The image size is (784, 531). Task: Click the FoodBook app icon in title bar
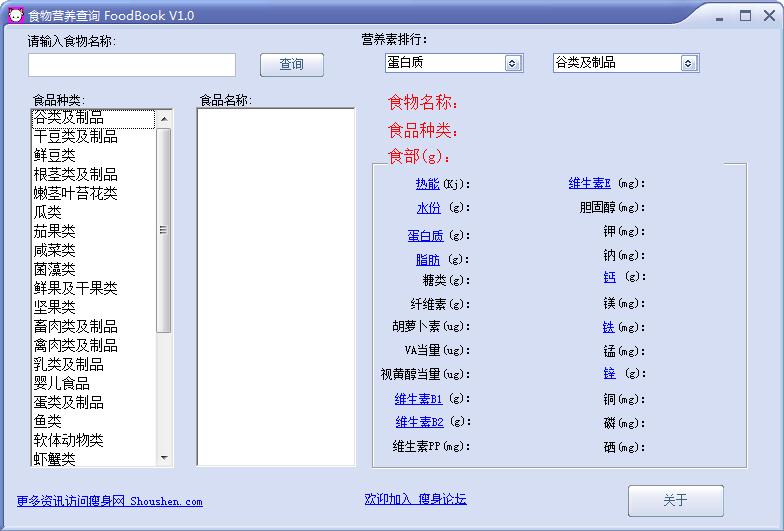tap(16, 16)
